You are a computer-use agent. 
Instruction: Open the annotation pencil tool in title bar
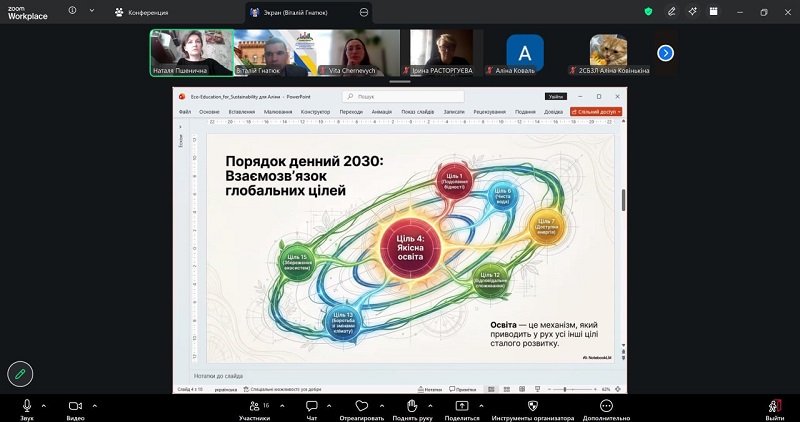coord(671,11)
